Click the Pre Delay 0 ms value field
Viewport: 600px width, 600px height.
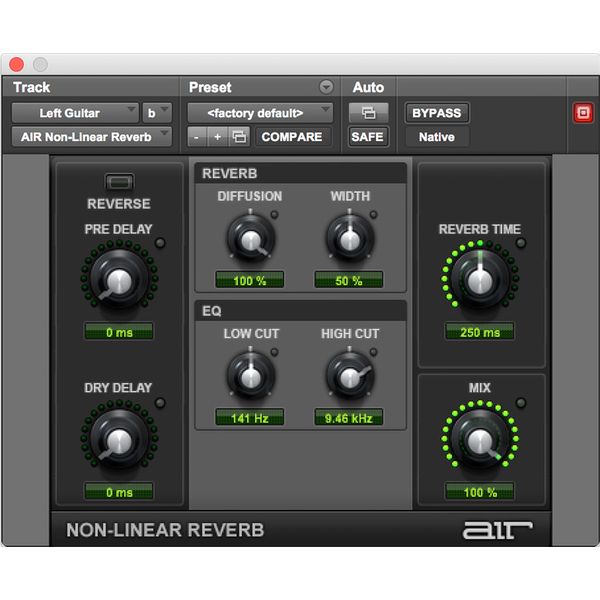click(119, 331)
